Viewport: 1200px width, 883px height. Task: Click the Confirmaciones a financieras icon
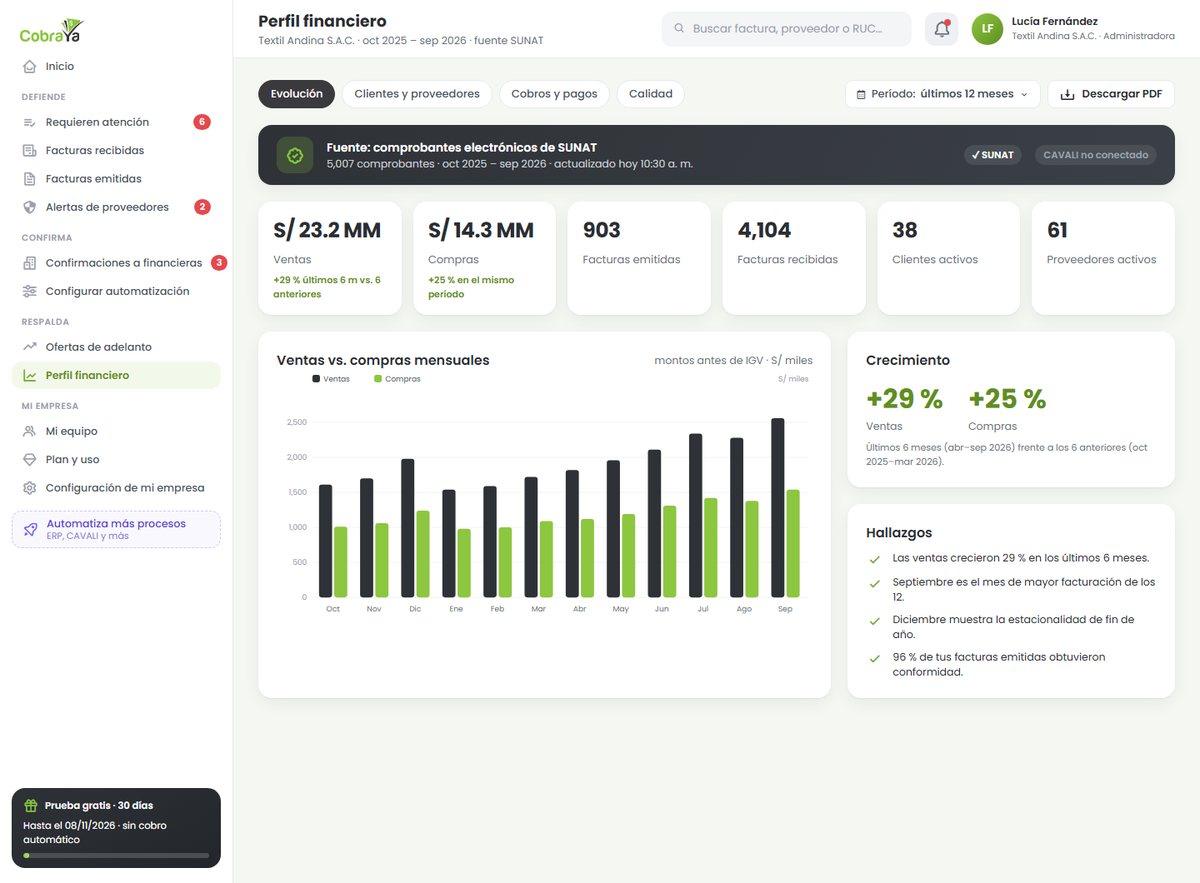point(30,263)
